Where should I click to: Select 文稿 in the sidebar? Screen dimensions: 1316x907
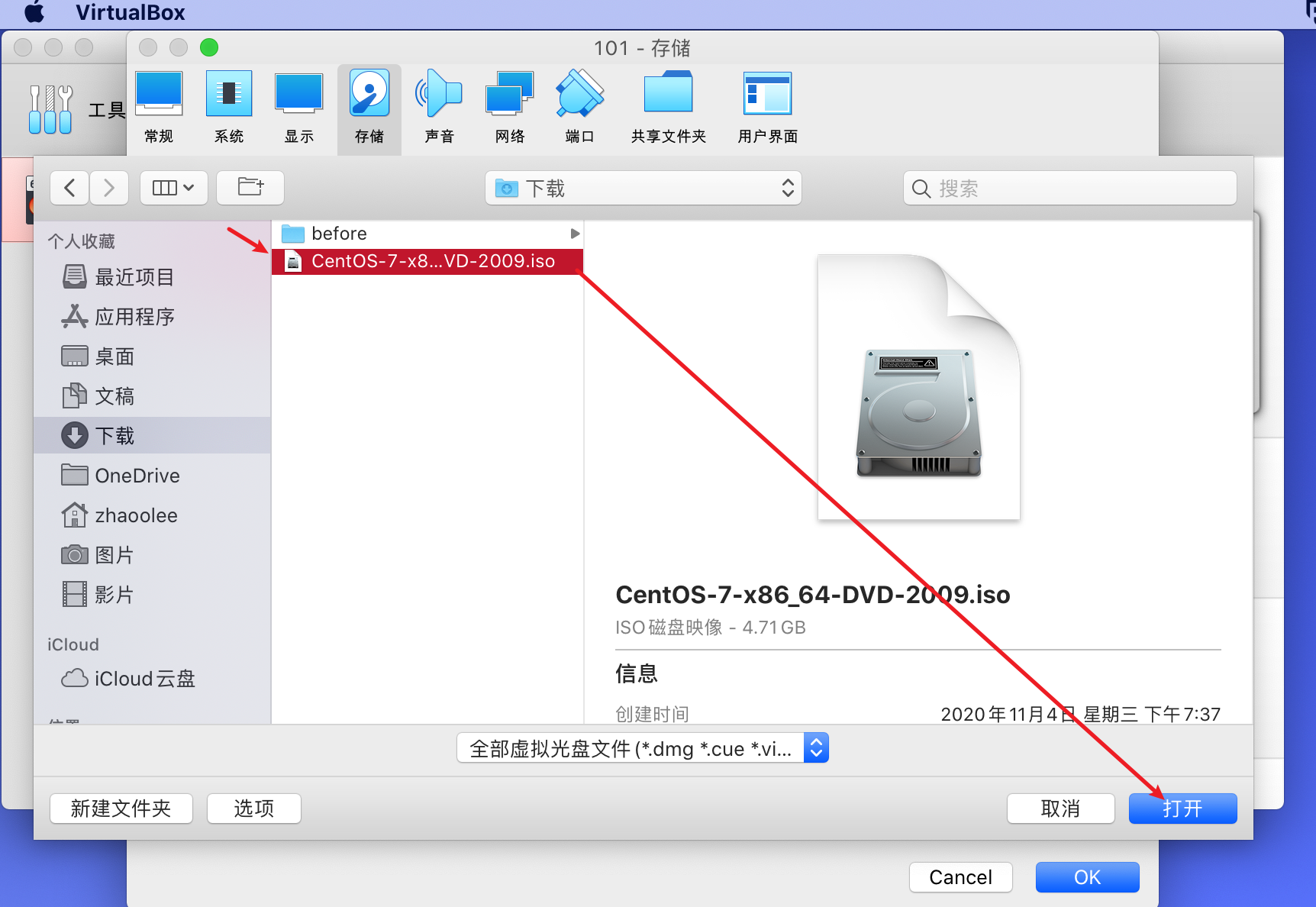pos(153,395)
